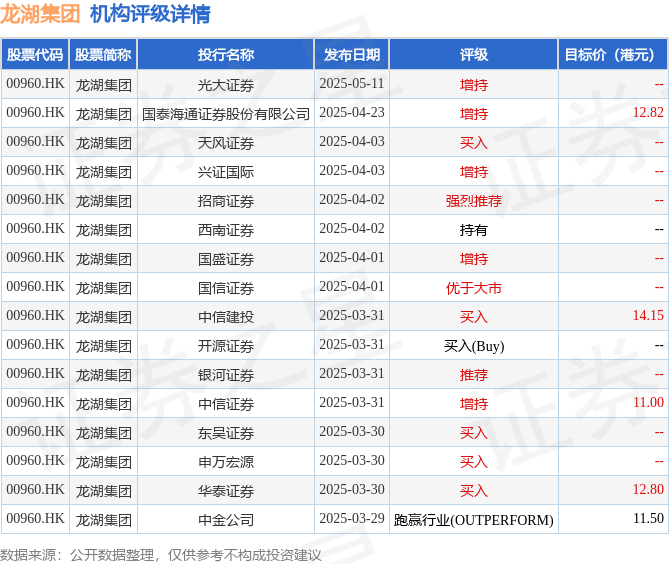Click the target price 12.80
Viewport: 669px width, 564px height.
(648, 490)
